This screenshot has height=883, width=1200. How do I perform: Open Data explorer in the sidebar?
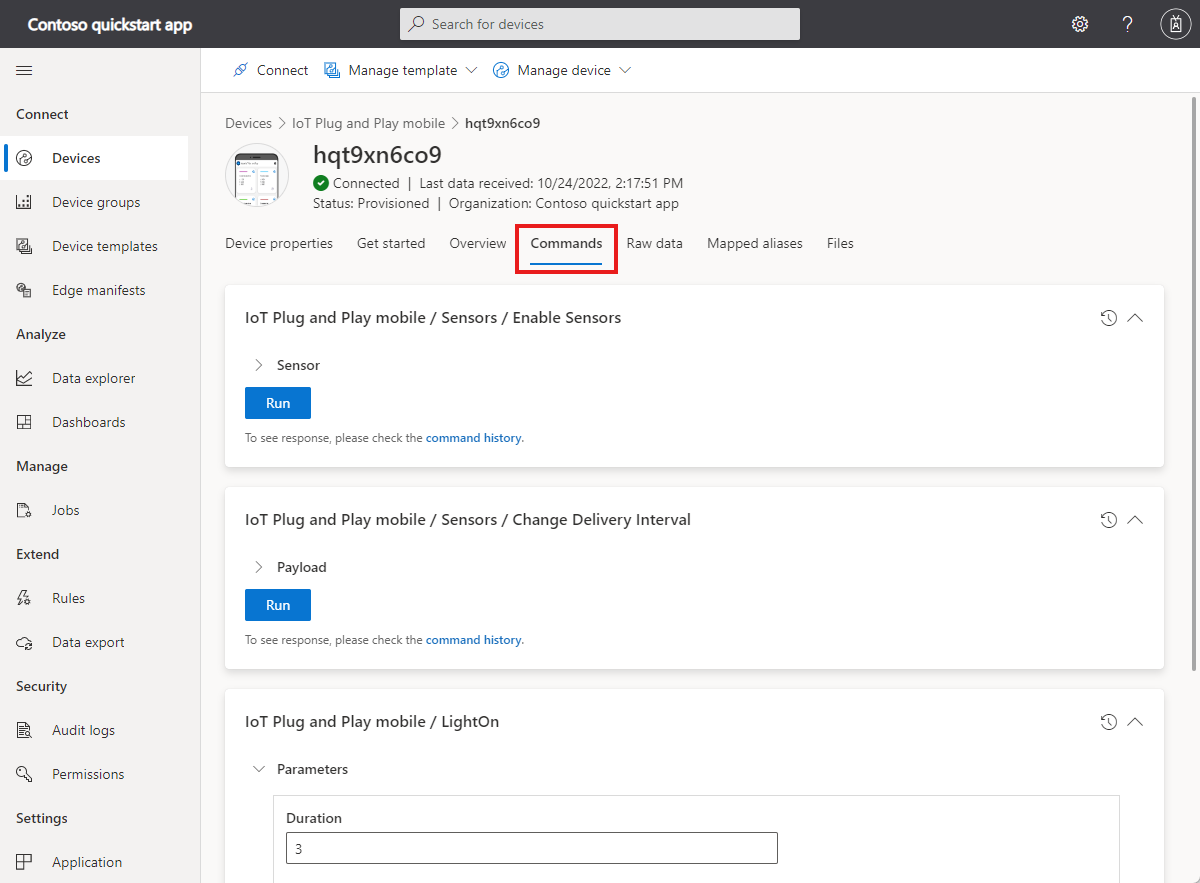(93, 378)
